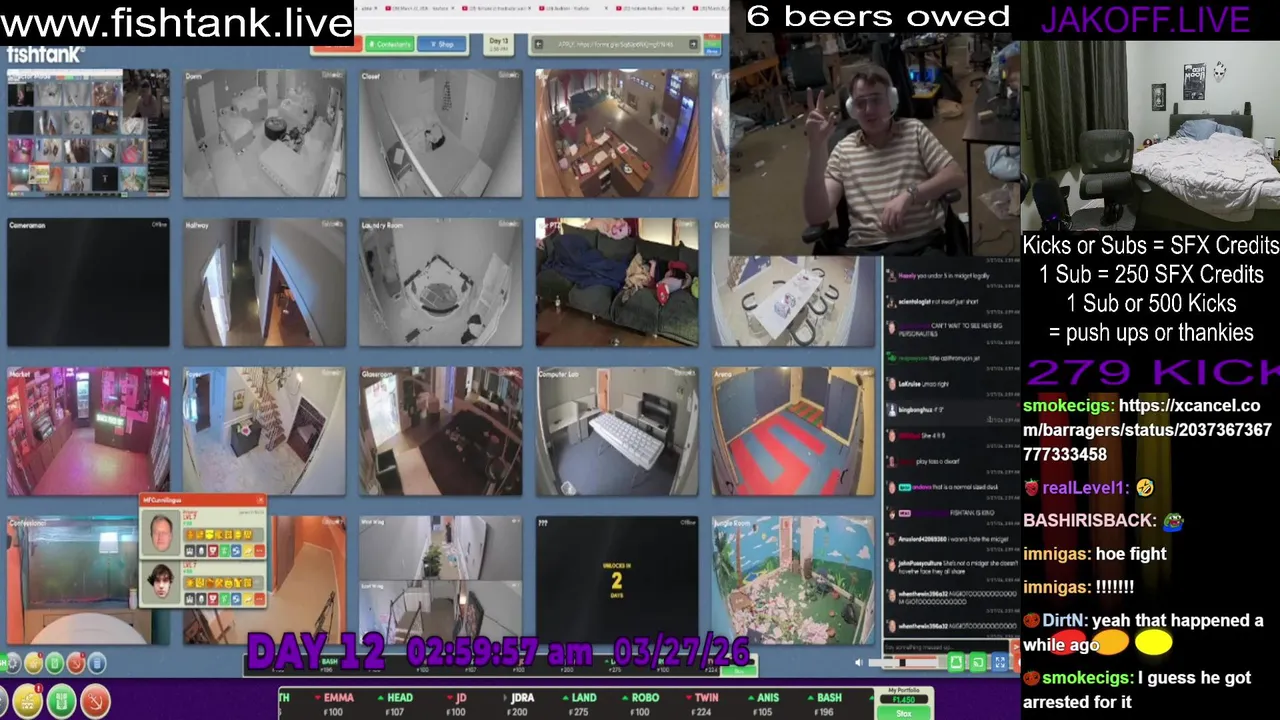Switch to the LCB Auditors YouTube tab
This screenshot has height=720, width=1280.
[574, 8]
